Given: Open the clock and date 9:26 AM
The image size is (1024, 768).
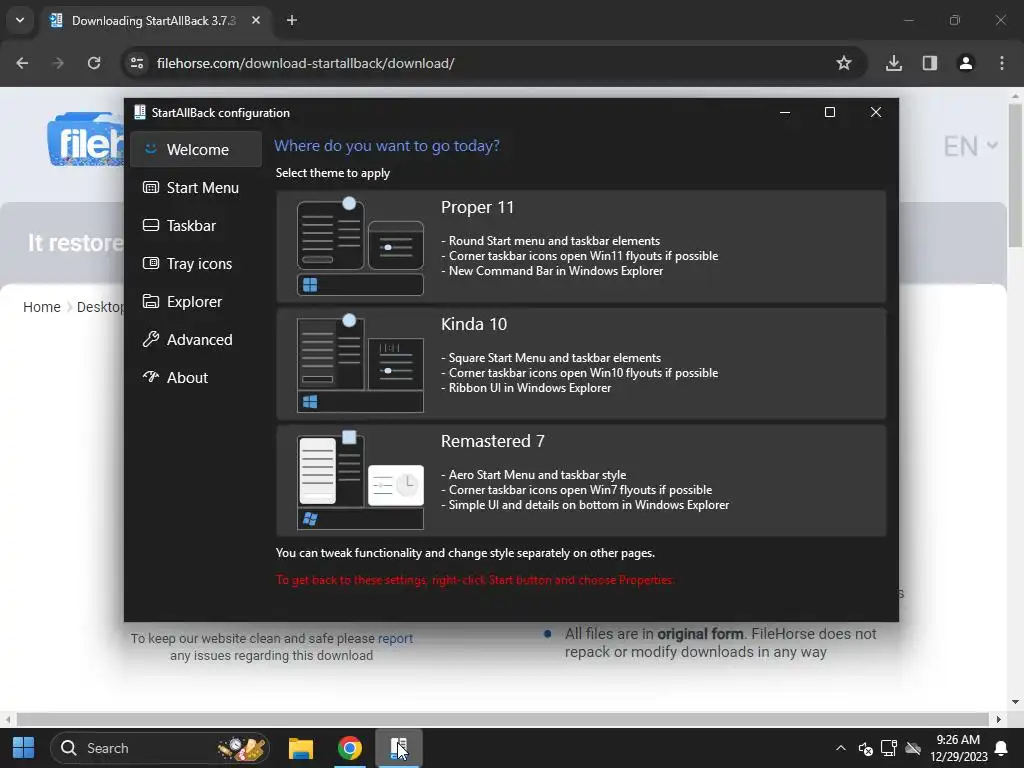Looking at the screenshot, I should tap(958, 748).
